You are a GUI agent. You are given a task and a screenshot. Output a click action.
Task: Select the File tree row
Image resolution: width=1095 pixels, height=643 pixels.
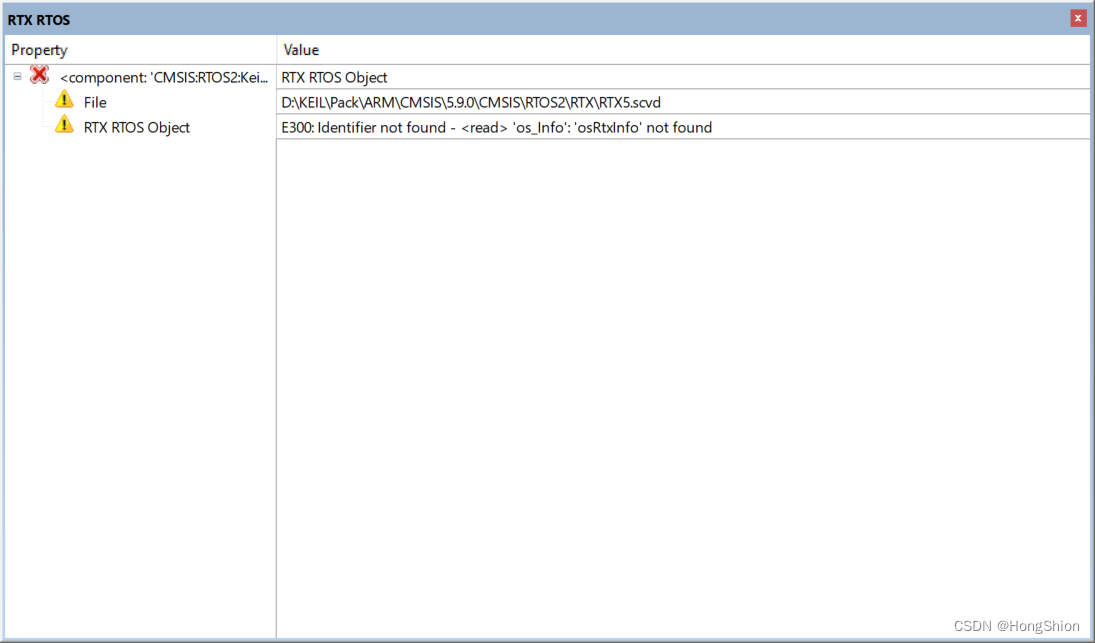(x=95, y=103)
